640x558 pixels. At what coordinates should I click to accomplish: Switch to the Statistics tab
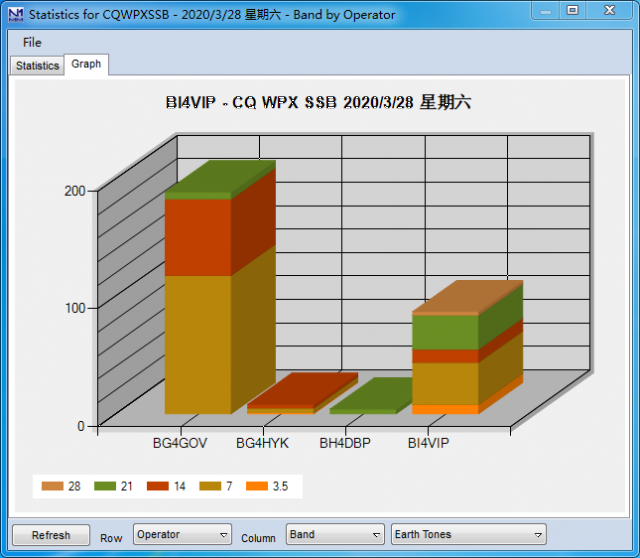tap(37, 65)
